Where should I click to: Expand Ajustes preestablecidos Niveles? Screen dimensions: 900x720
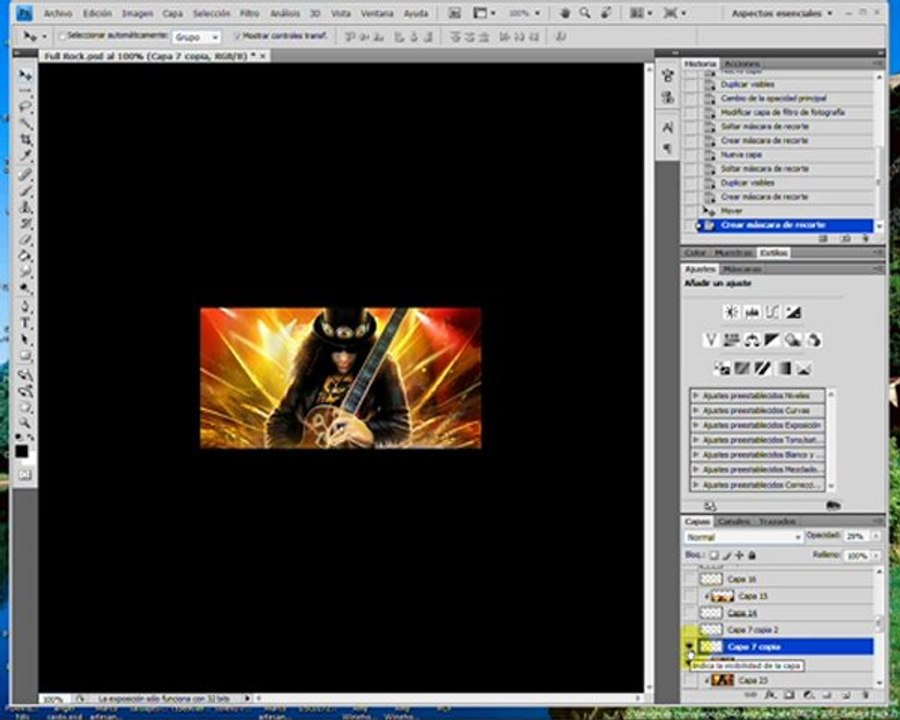(x=696, y=396)
